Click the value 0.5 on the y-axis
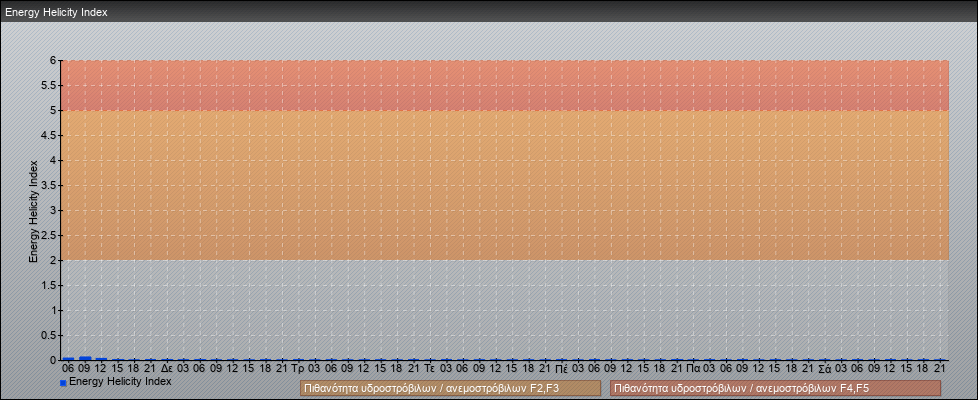Image resolution: width=978 pixels, height=400 pixels. click(x=49, y=335)
